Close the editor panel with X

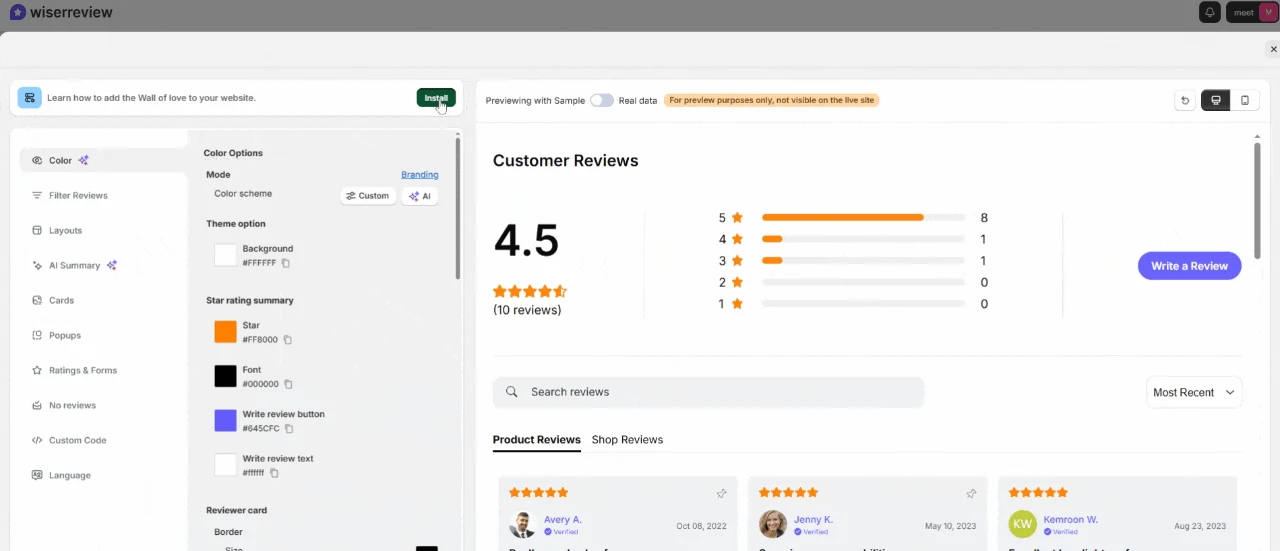pyautogui.click(x=1273, y=49)
